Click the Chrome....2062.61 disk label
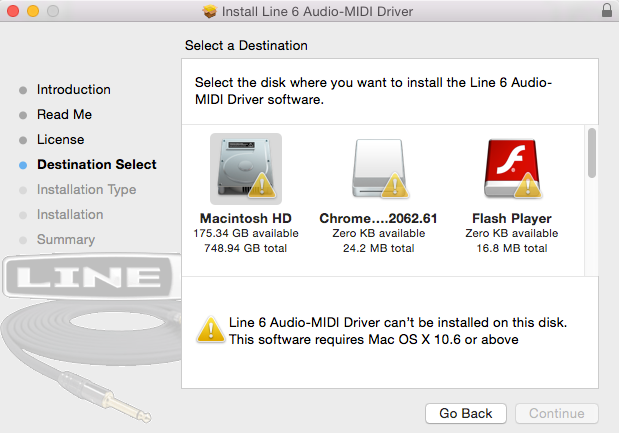The width and height of the screenshot is (619, 433). click(x=378, y=218)
